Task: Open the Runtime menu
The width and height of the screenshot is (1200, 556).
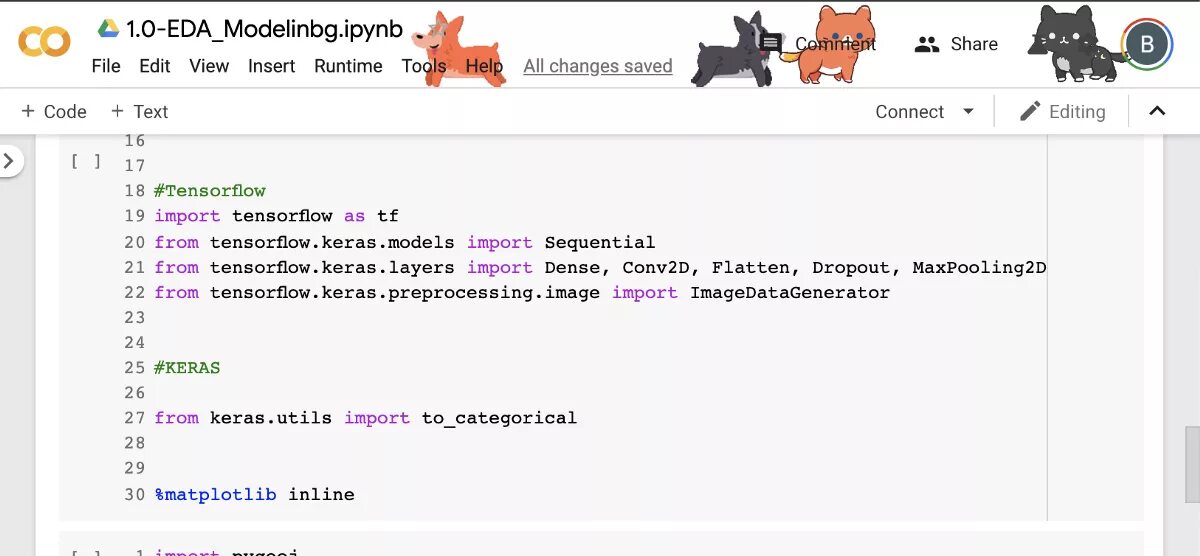Action: tap(348, 66)
